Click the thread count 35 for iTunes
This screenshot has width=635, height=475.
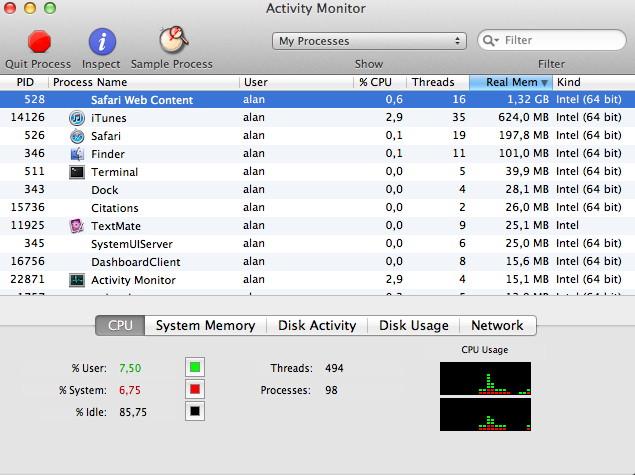point(459,117)
